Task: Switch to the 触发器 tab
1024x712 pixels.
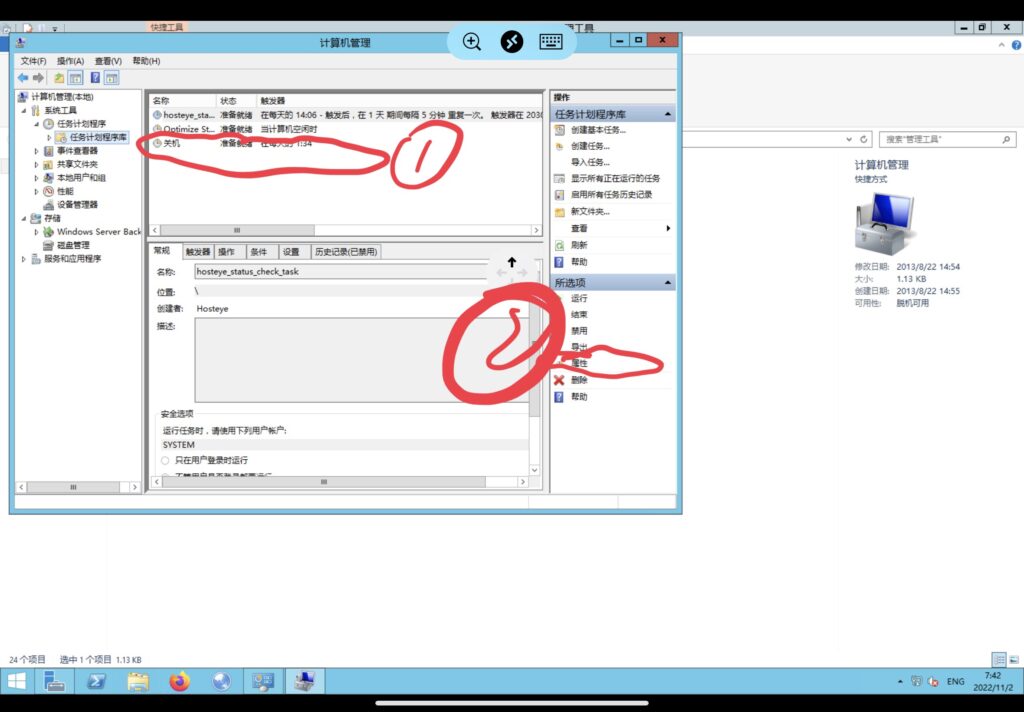Action: coord(198,252)
